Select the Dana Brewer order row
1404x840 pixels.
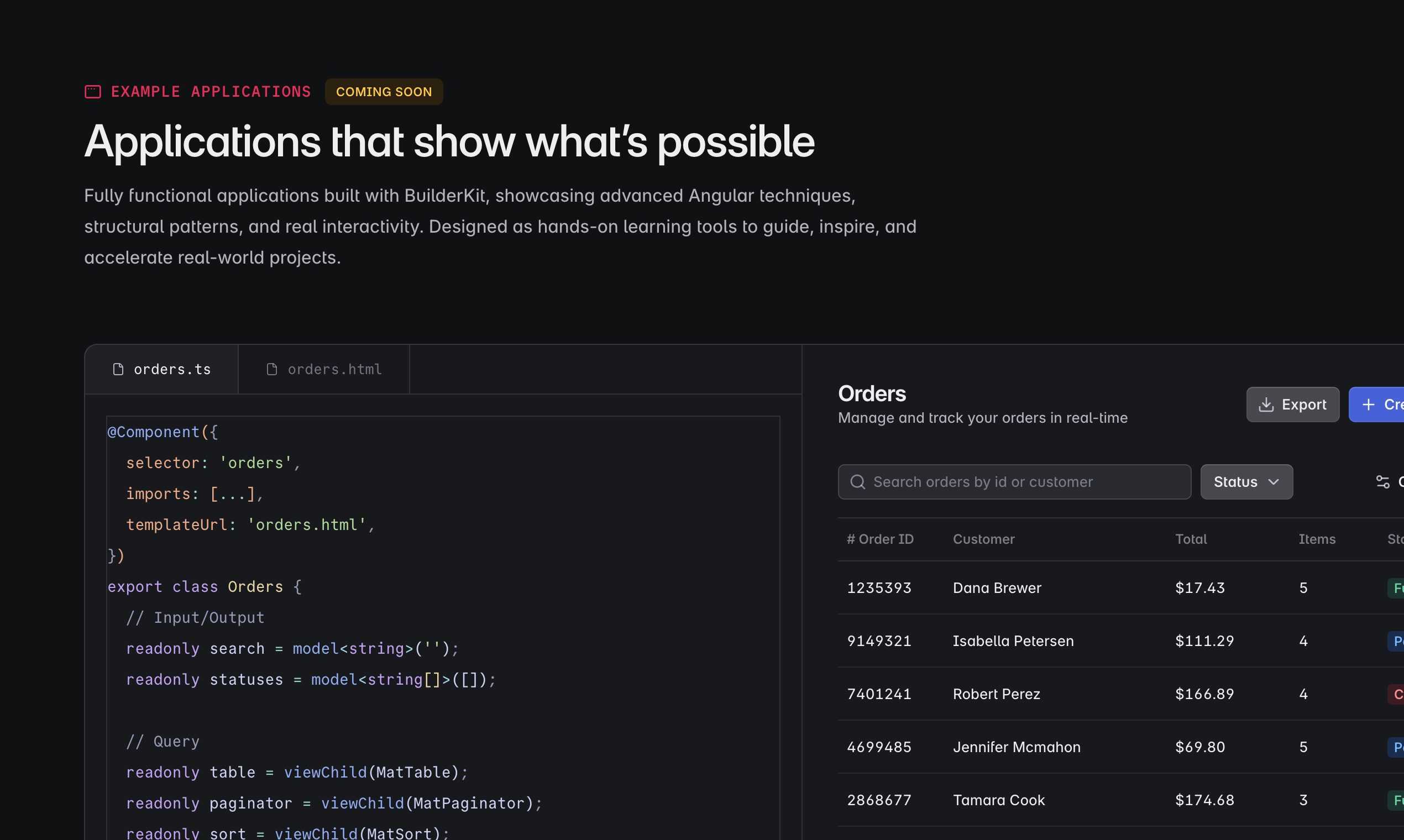tap(997, 588)
